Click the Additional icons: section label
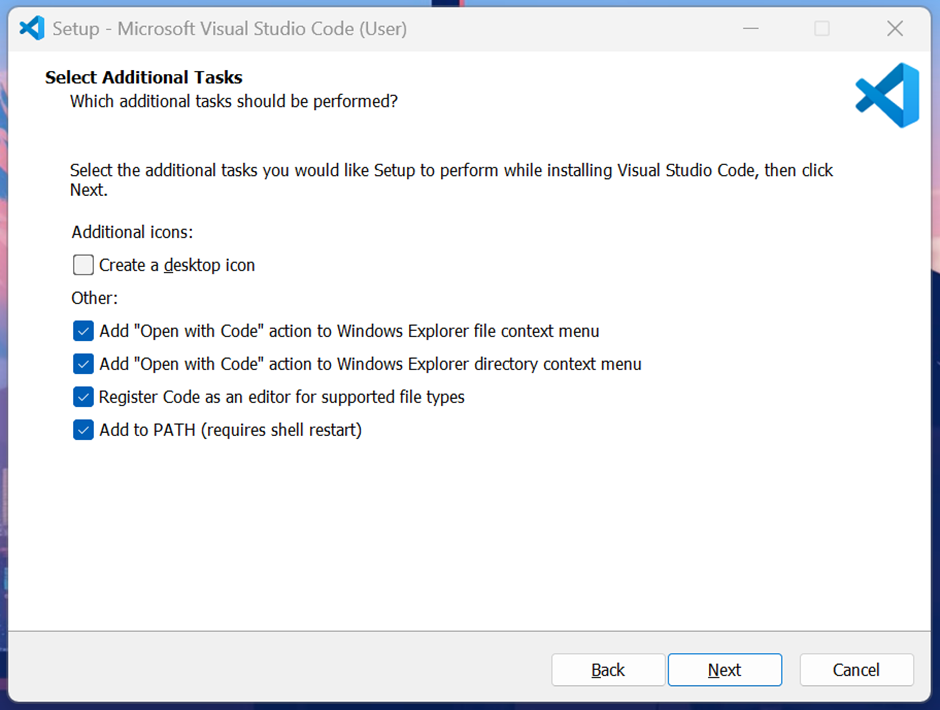The image size is (940, 710). pos(132,232)
